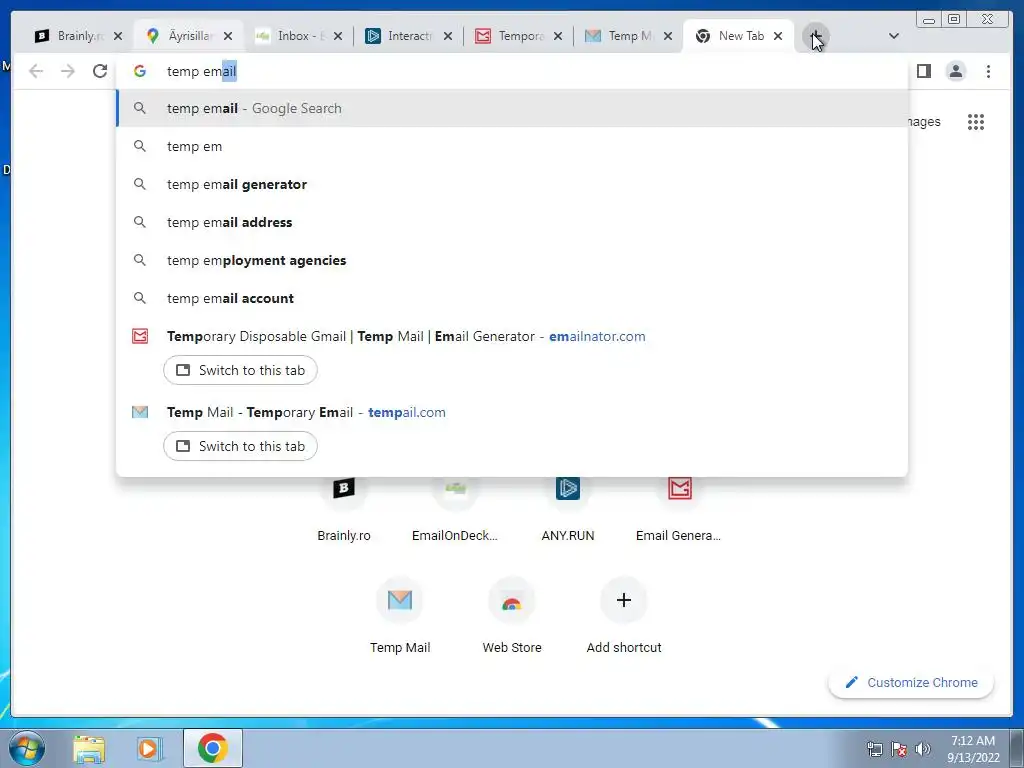Open the volume speaker icon

tap(923, 750)
